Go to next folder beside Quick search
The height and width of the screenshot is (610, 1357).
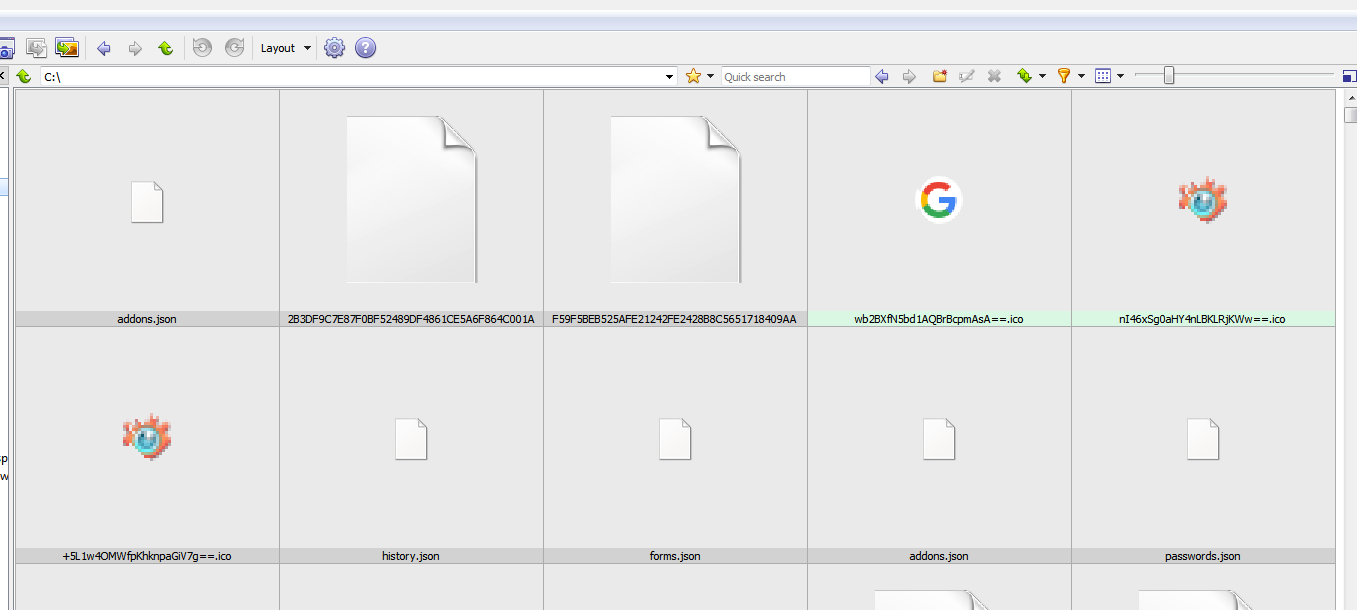tap(909, 76)
